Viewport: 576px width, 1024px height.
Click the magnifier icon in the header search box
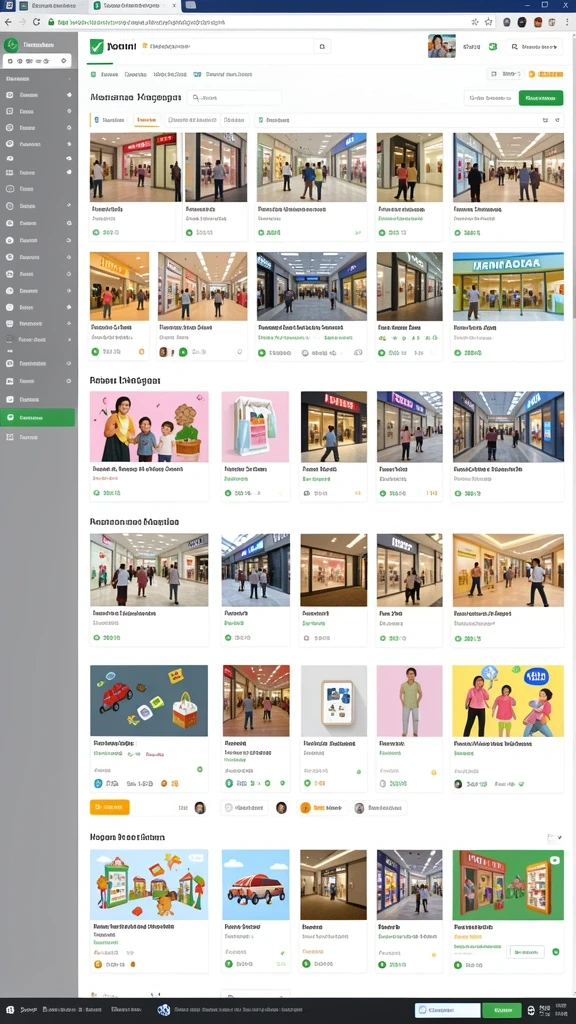[x=321, y=46]
